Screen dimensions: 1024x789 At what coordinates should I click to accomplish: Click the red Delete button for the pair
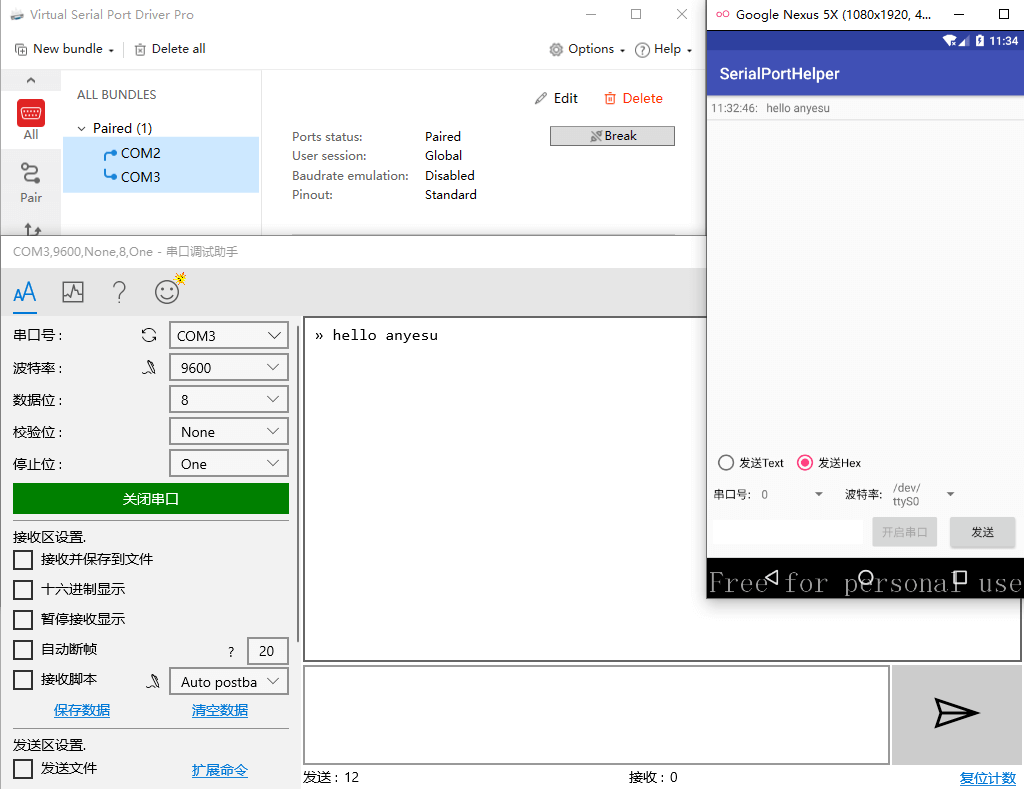coord(633,99)
